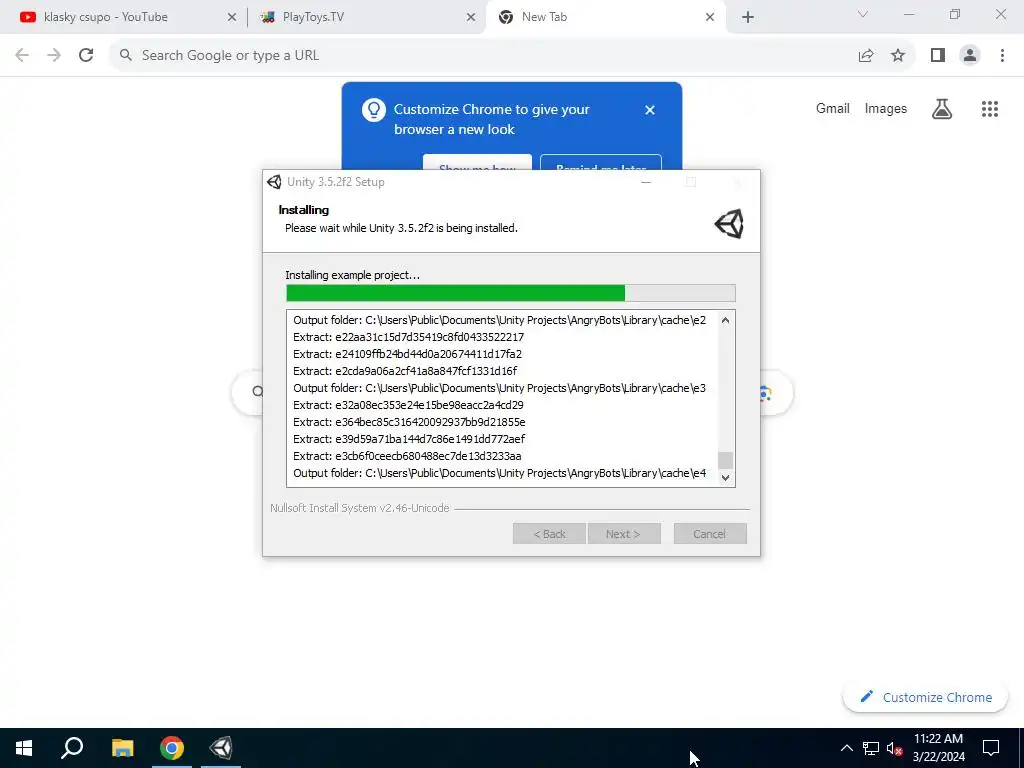Click Unity icon in setup title bar
This screenshot has height=768, width=1024.
click(x=274, y=182)
